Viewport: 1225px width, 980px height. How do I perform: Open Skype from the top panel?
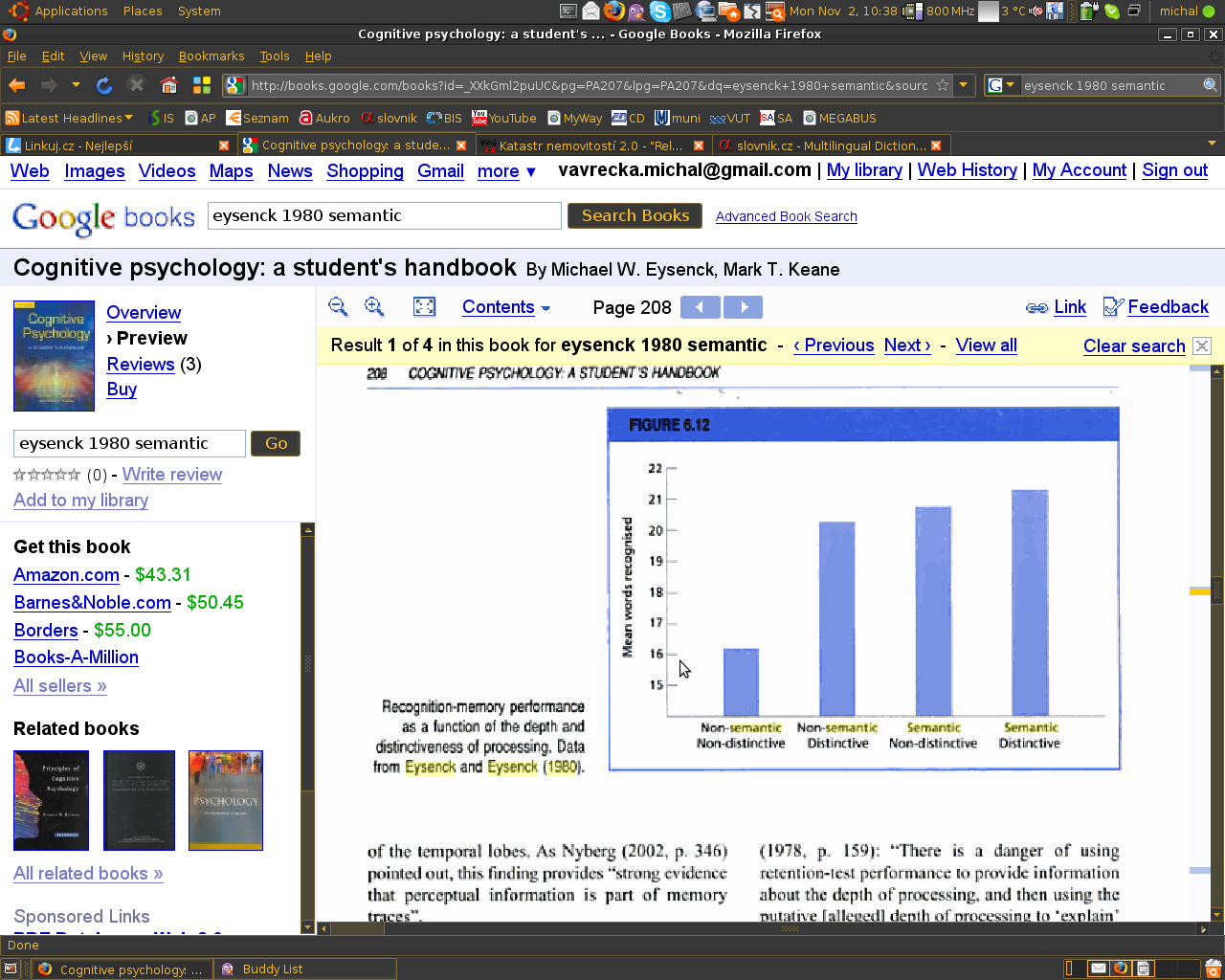[x=659, y=11]
